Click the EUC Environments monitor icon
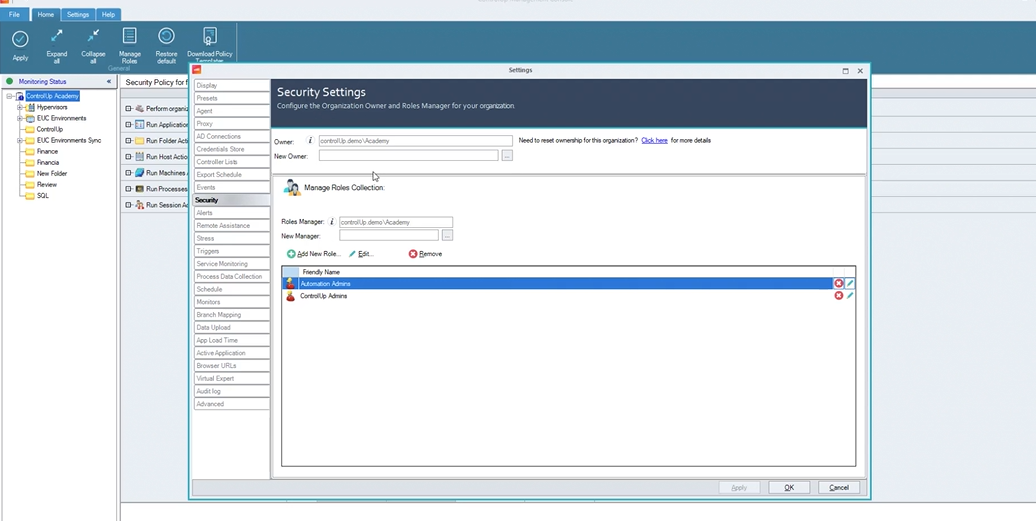 pyautogui.click(x=30, y=118)
